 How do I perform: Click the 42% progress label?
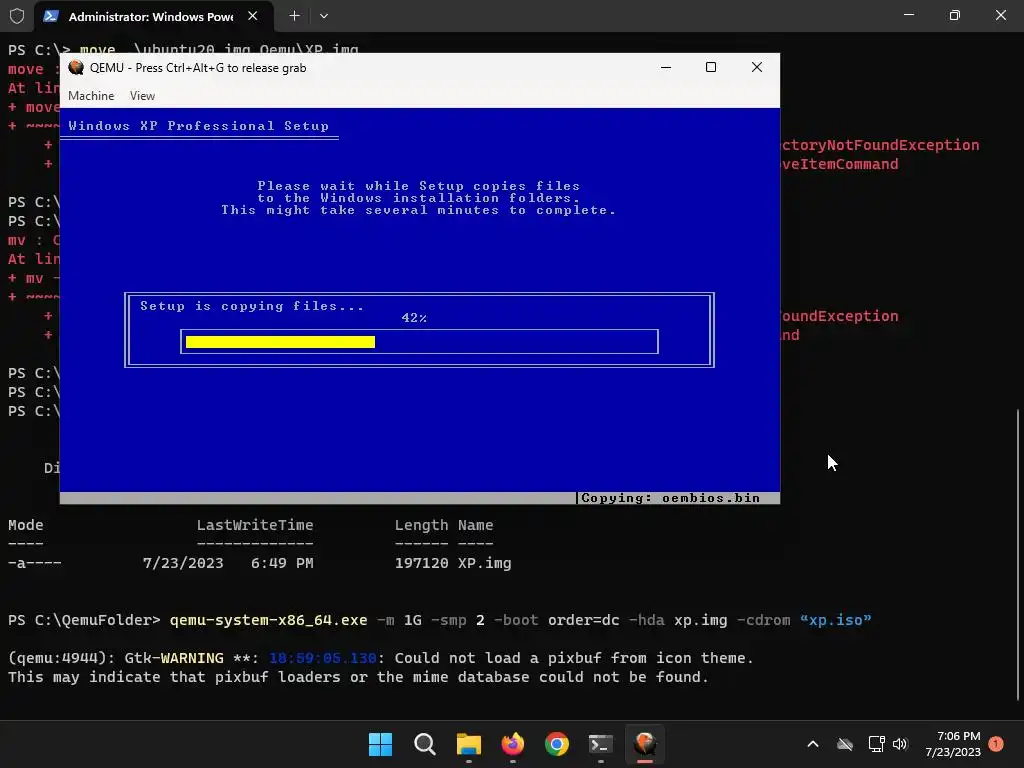[414, 317]
